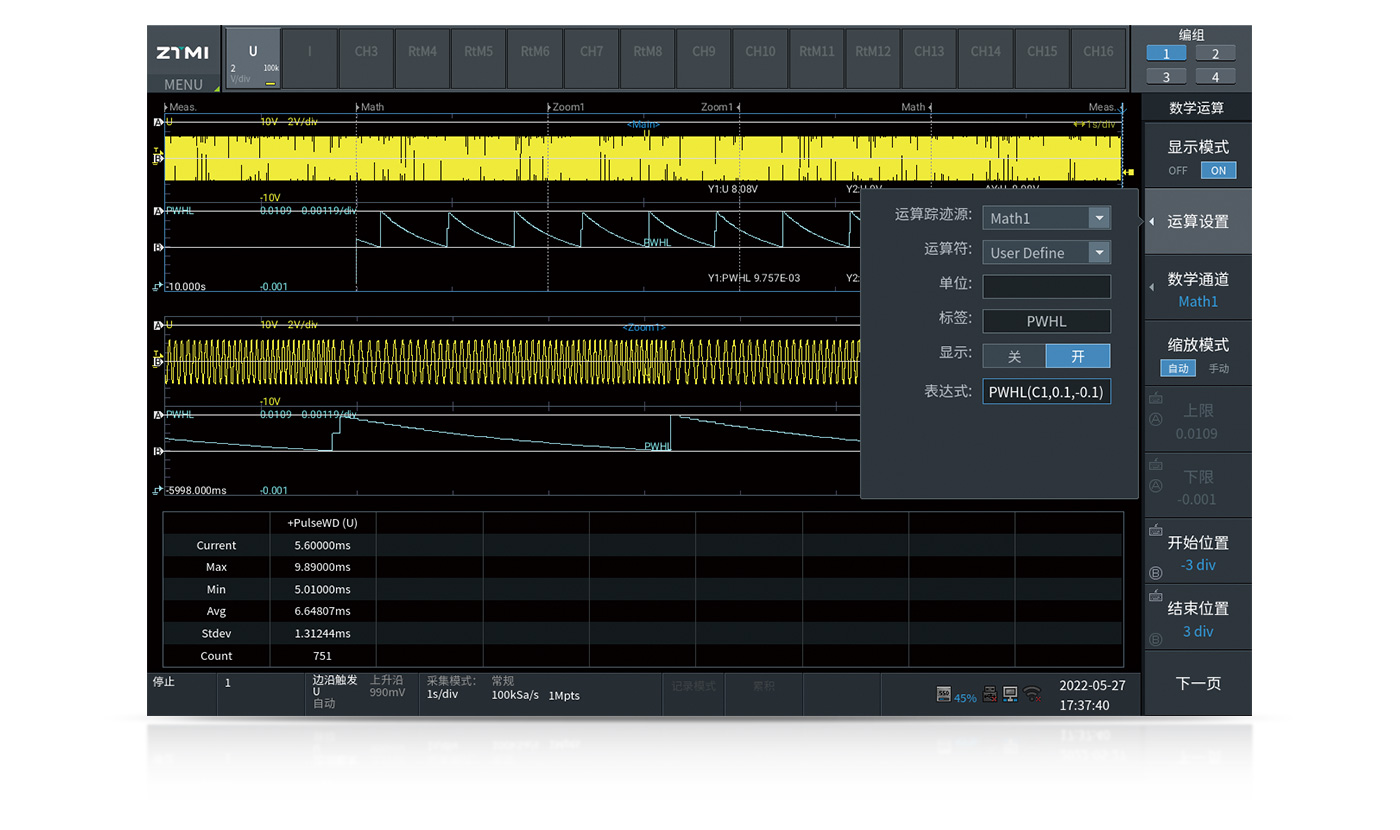
Task: Click the SSD storage usage icon
Action: point(943,695)
